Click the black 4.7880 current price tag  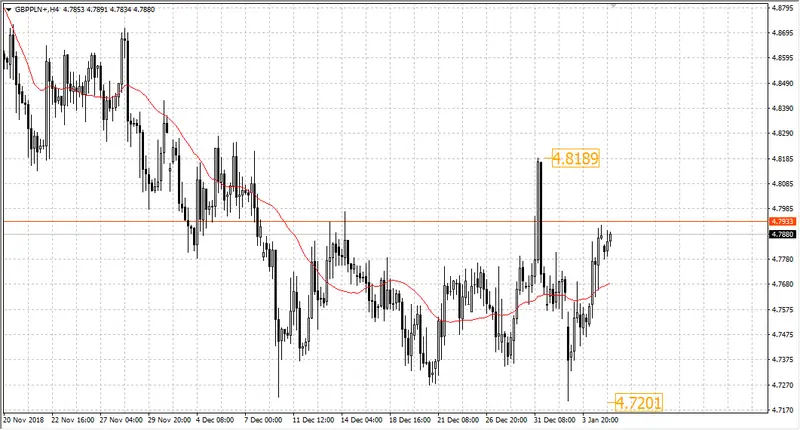pyautogui.click(x=783, y=234)
